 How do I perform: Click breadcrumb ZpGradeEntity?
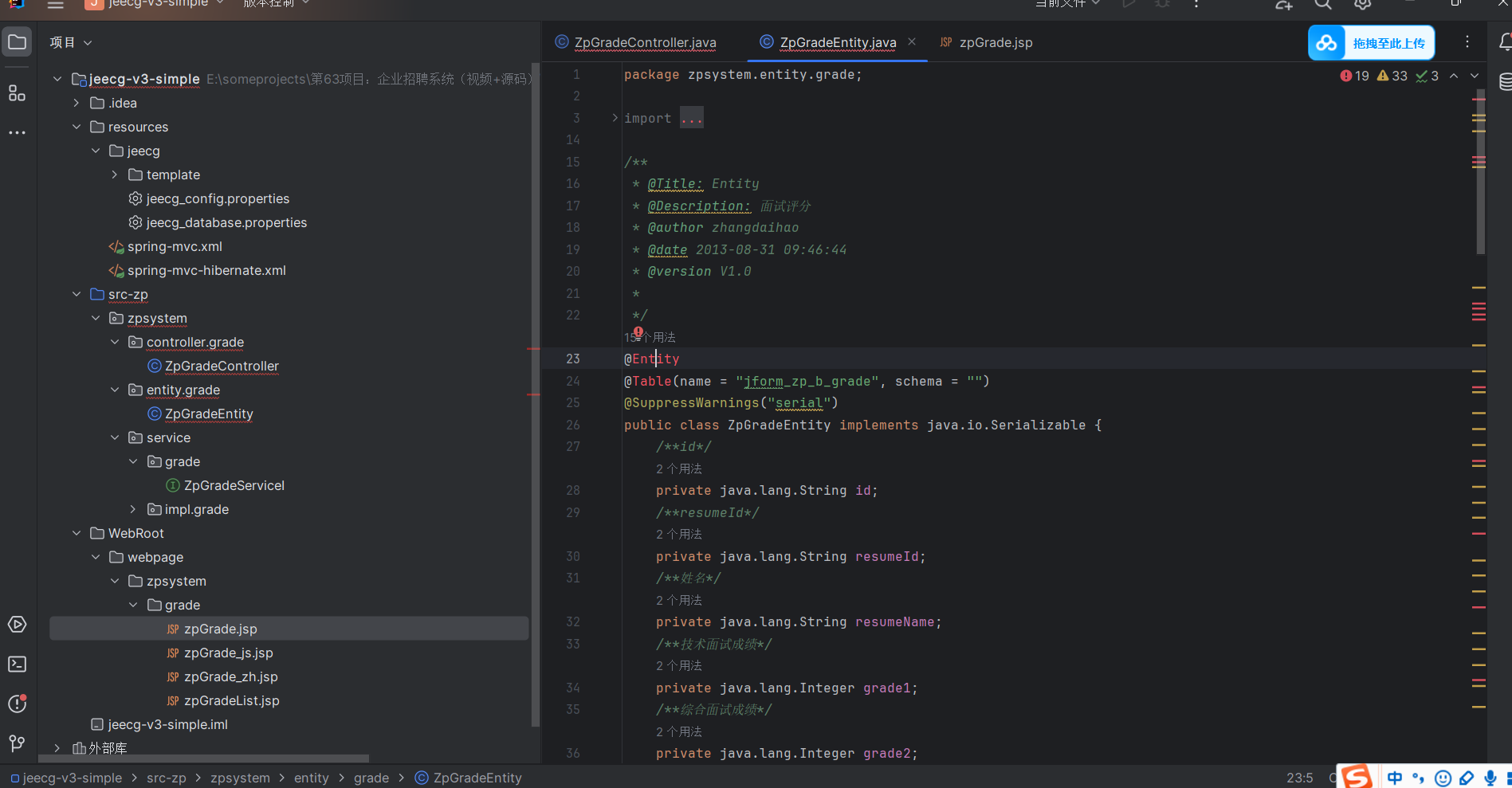pos(469,778)
